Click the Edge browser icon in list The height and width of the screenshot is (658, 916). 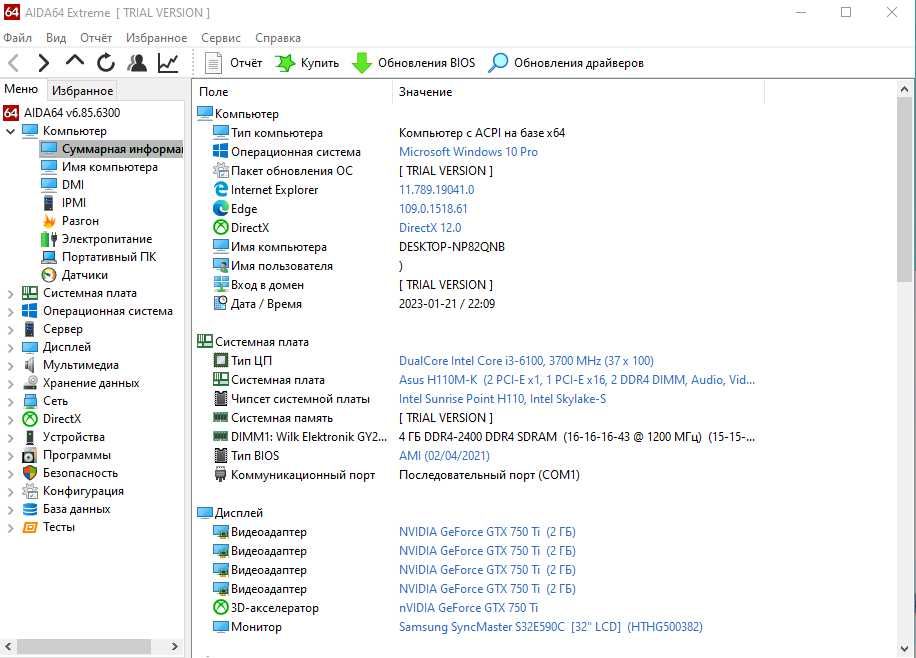(x=221, y=209)
